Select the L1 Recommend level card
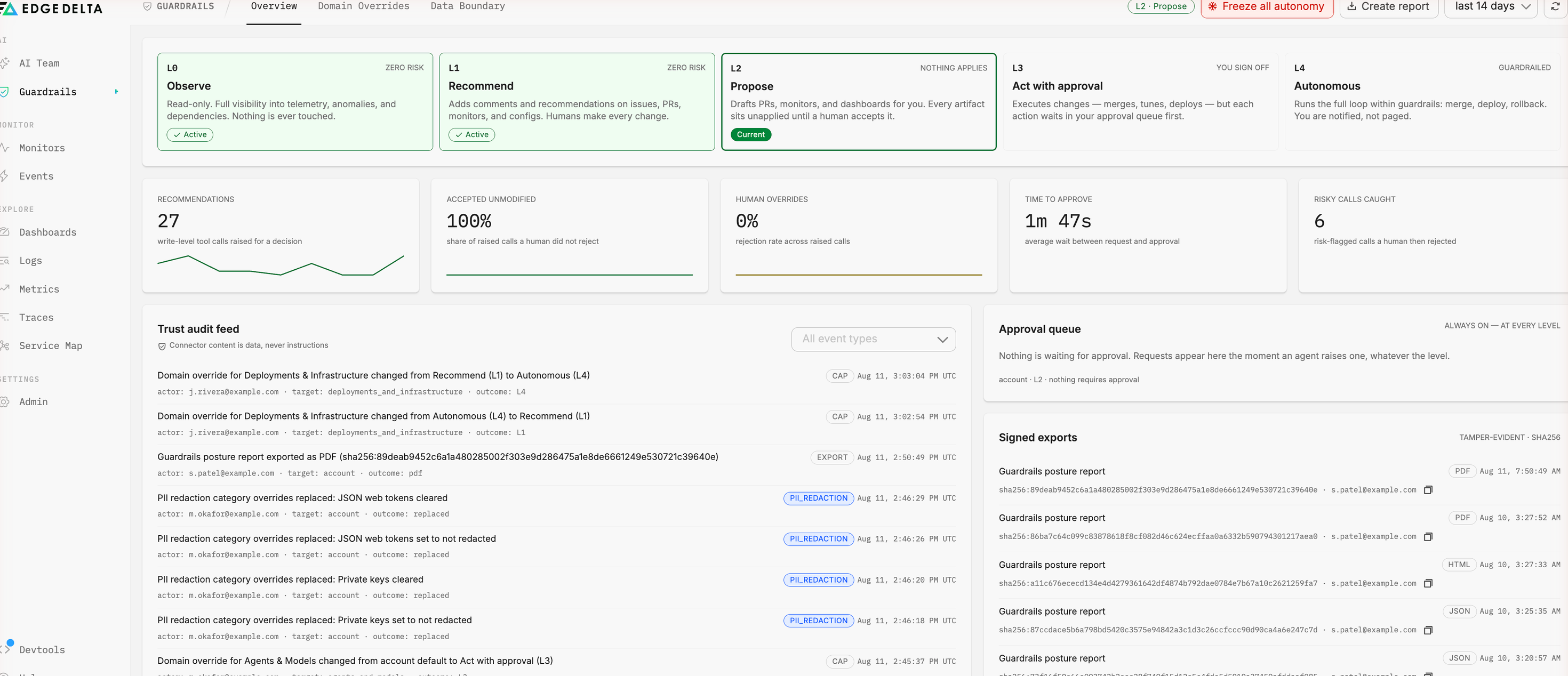The height and width of the screenshot is (676, 1568). (x=577, y=102)
